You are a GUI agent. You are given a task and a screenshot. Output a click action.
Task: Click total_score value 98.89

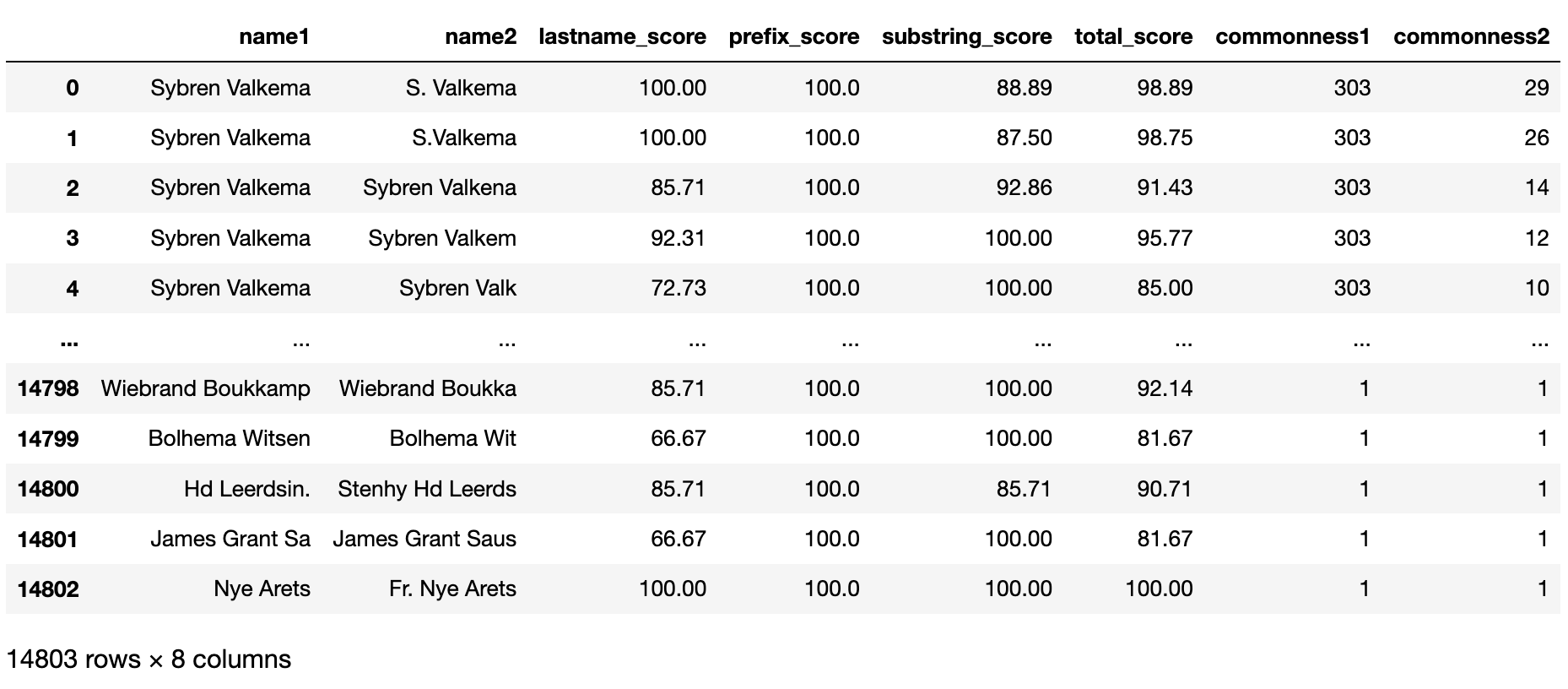(x=1164, y=88)
